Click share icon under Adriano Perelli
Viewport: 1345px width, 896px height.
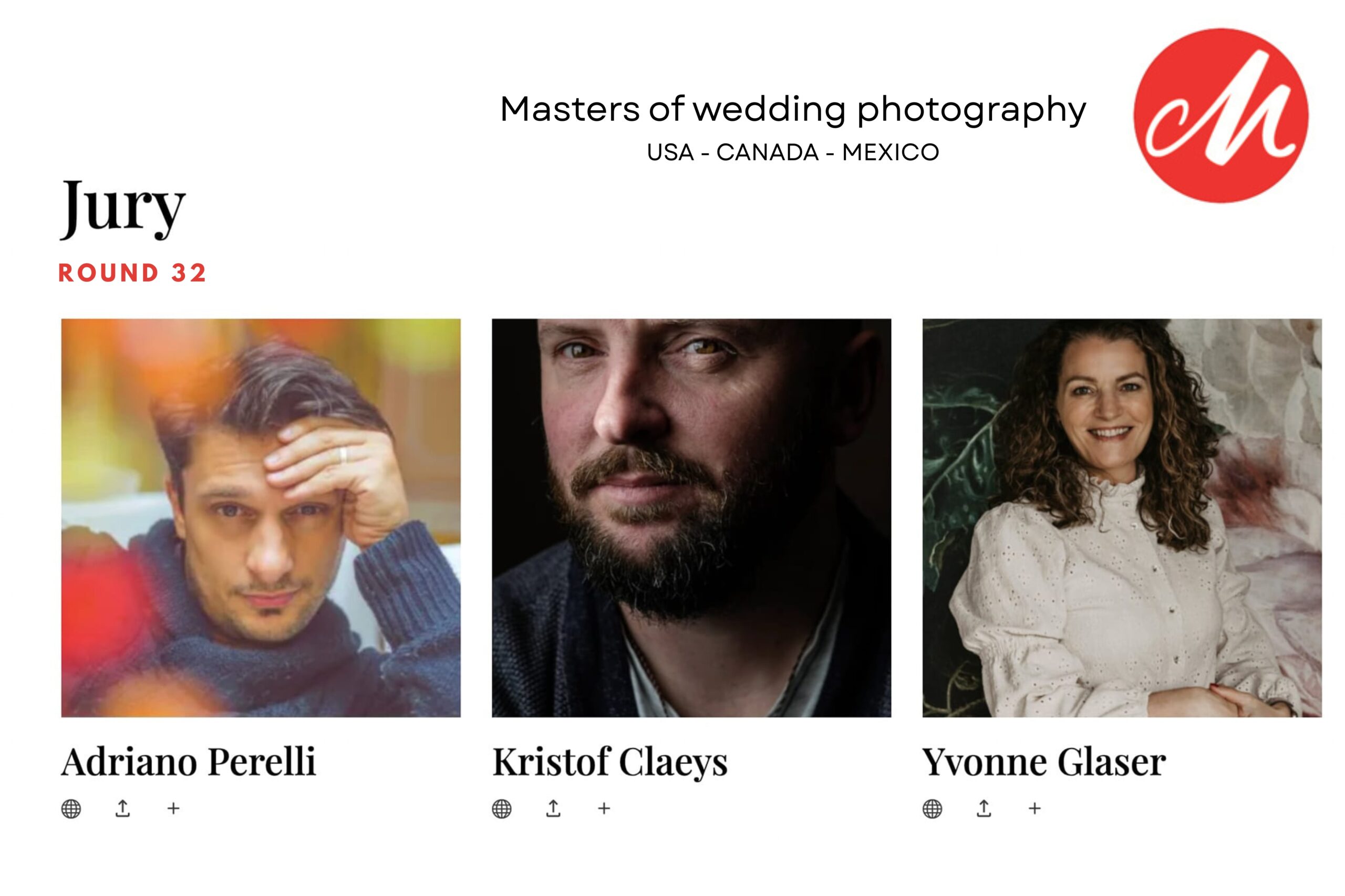[122, 808]
